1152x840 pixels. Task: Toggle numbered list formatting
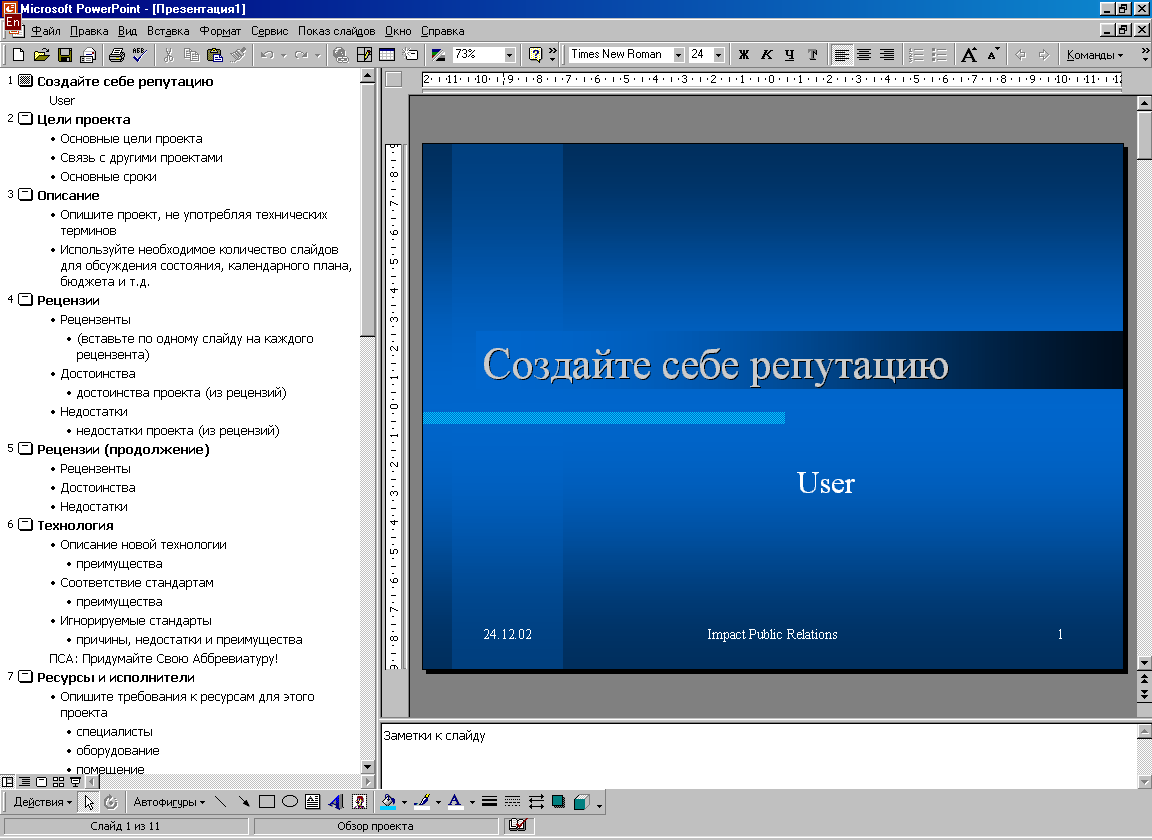[916, 54]
